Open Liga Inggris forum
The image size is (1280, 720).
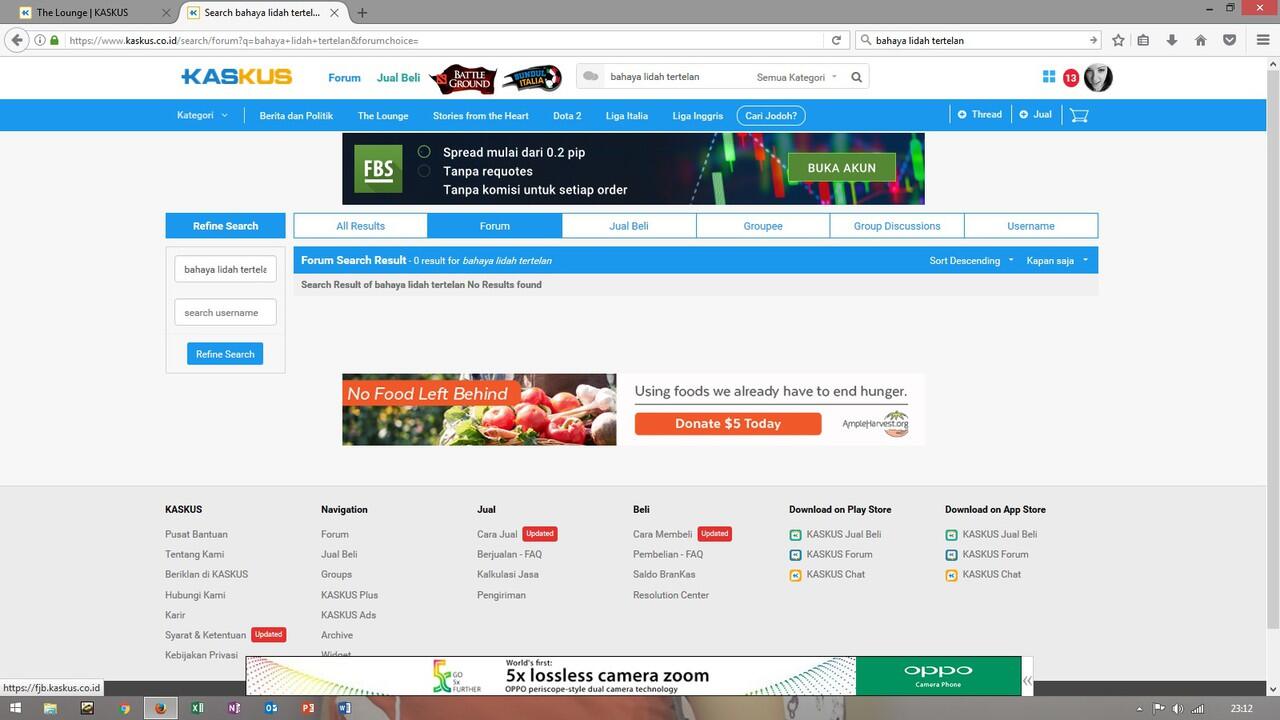click(x=698, y=116)
